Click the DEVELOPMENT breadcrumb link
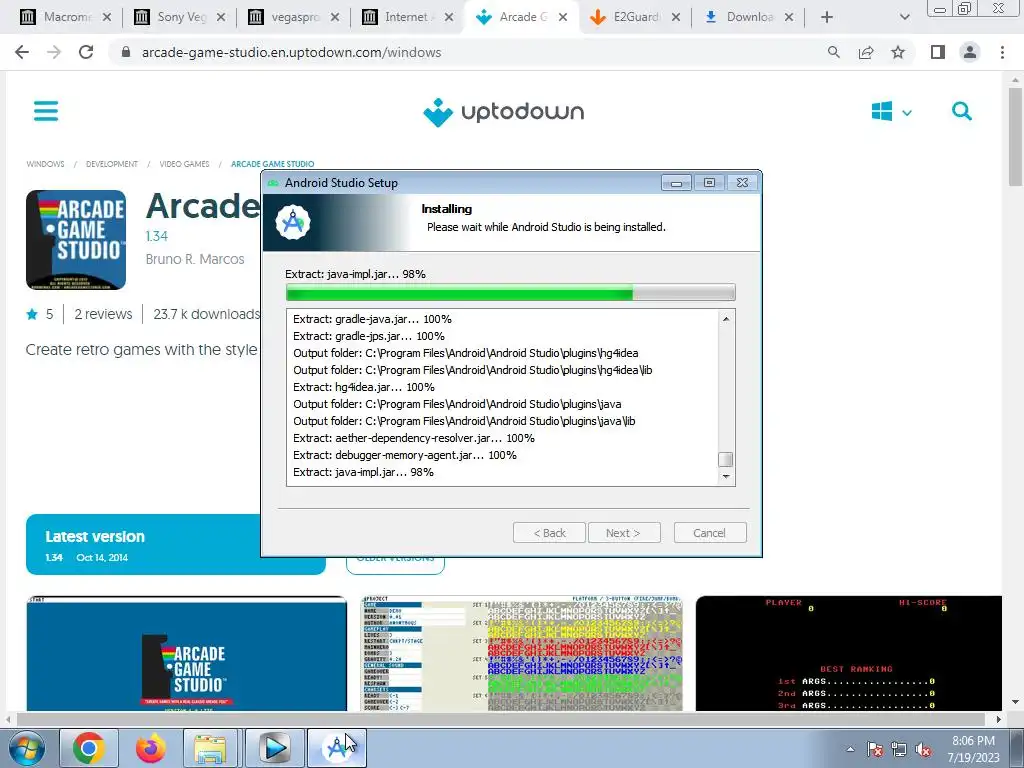1024x768 pixels. coord(112,164)
